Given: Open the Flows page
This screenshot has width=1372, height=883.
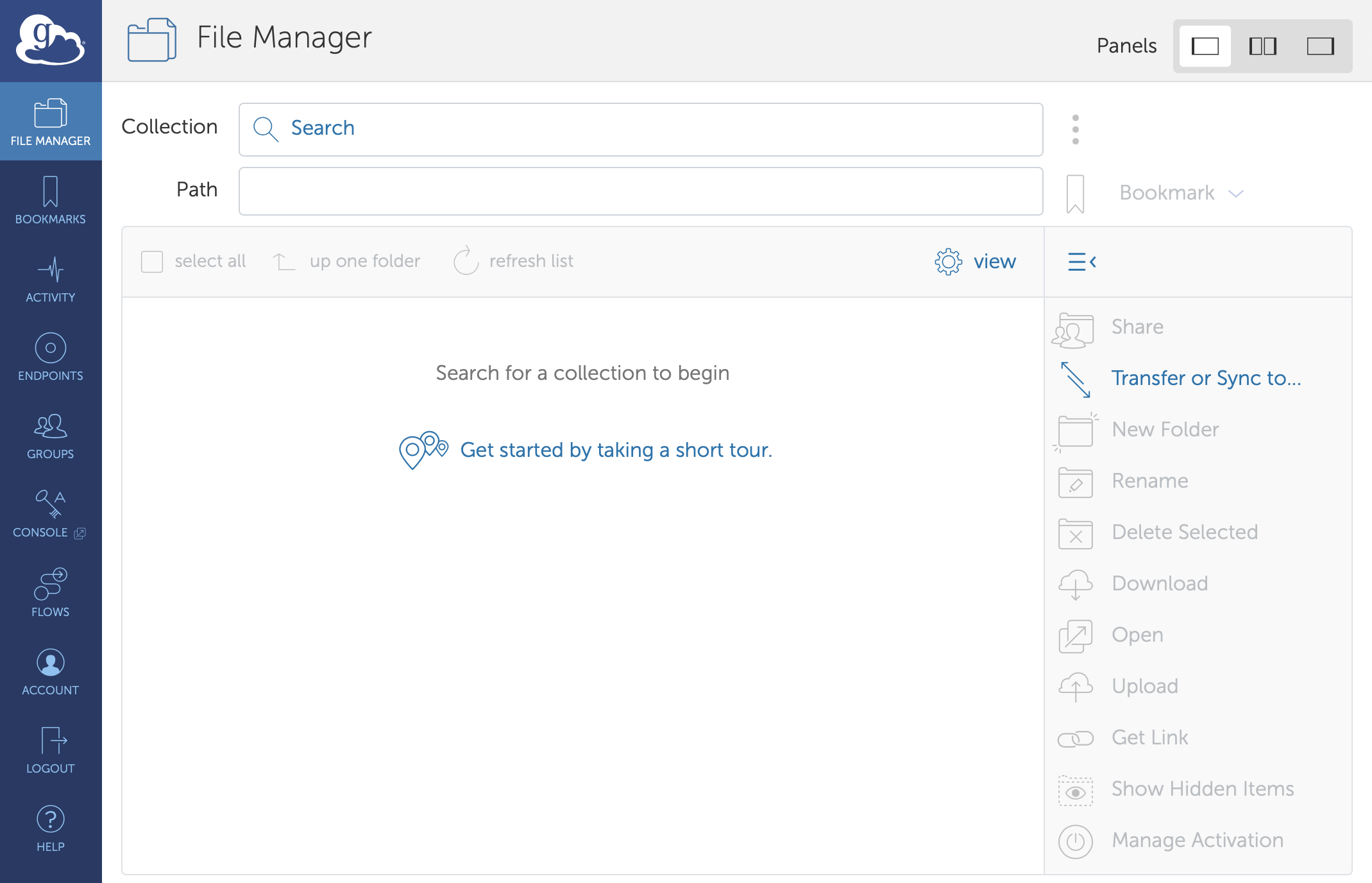Looking at the screenshot, I should pyautogui.click(x=51, y=593).
